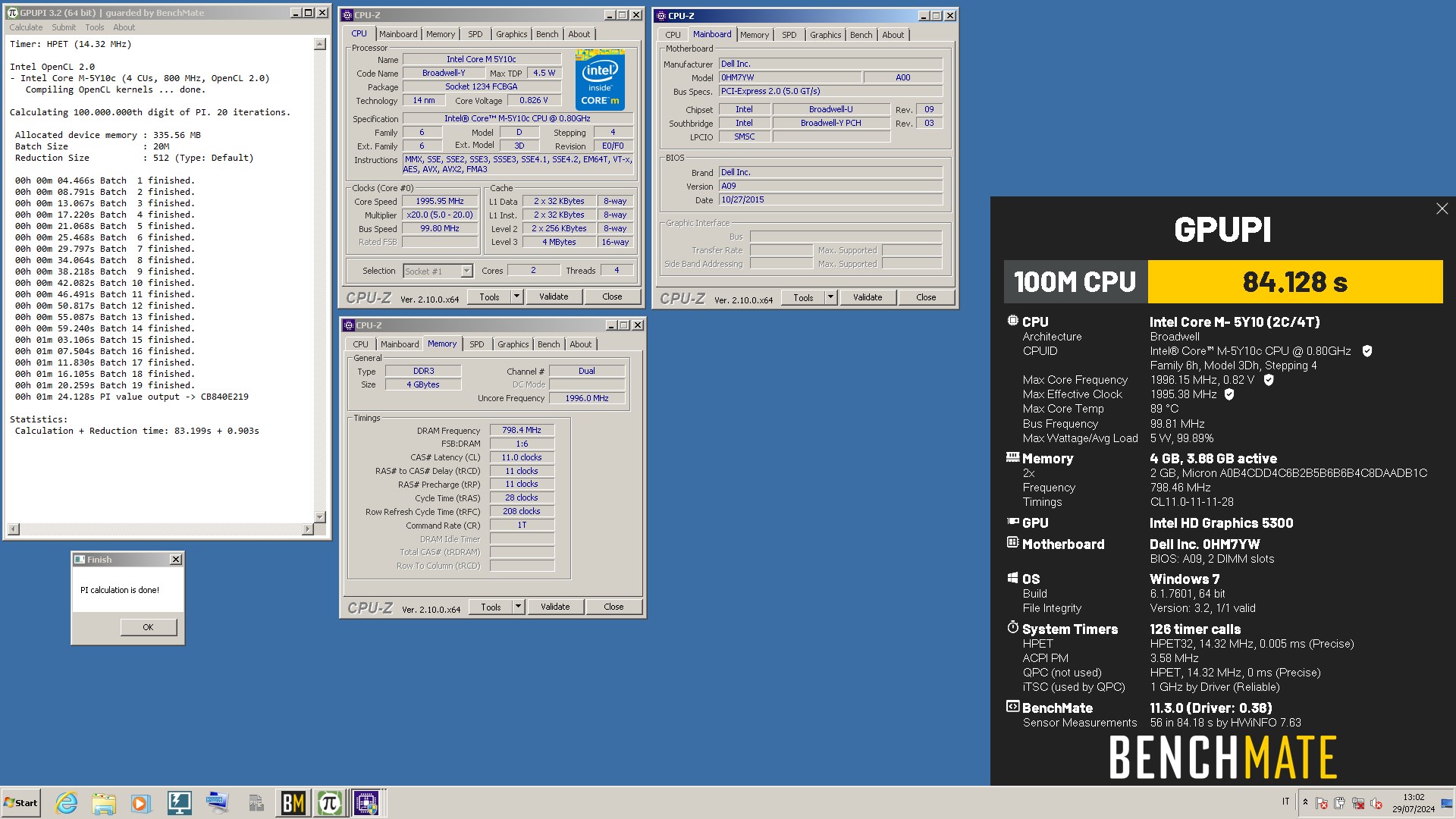Open Memory tab in Mainboard CPU-Z window
Viewport: 1456px width, 819px height.
tap(755, 35)
